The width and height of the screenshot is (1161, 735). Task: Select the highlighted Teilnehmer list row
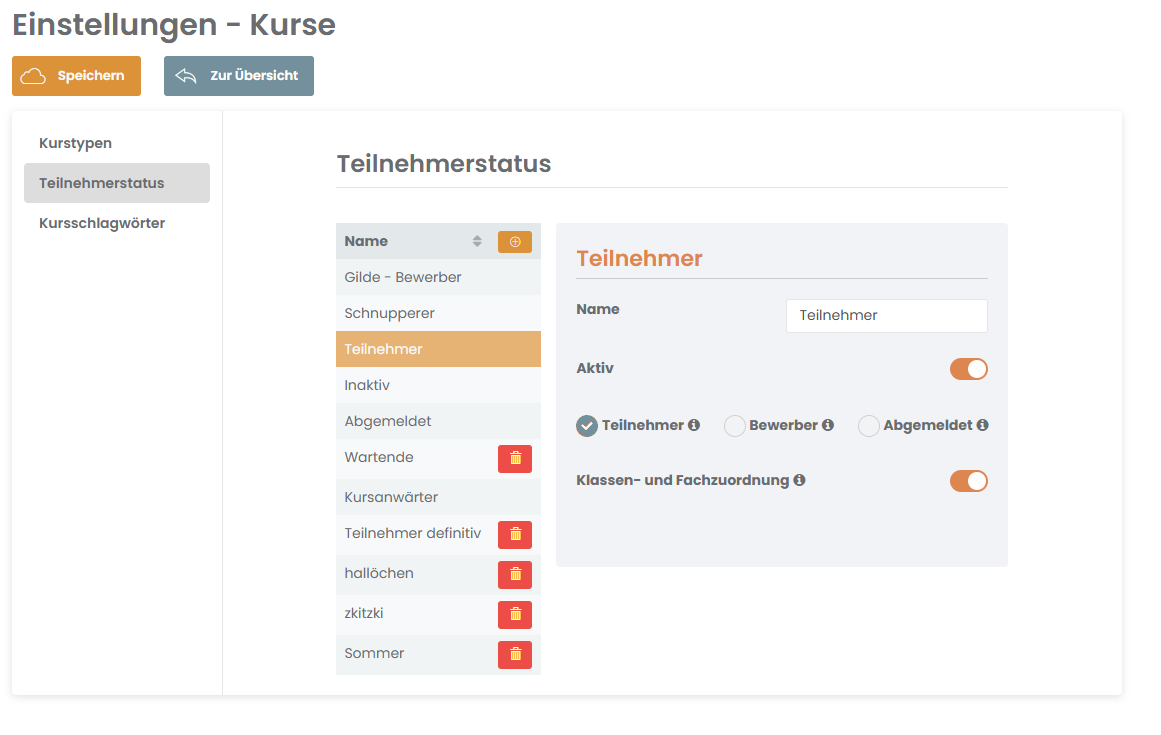(438, 349)
